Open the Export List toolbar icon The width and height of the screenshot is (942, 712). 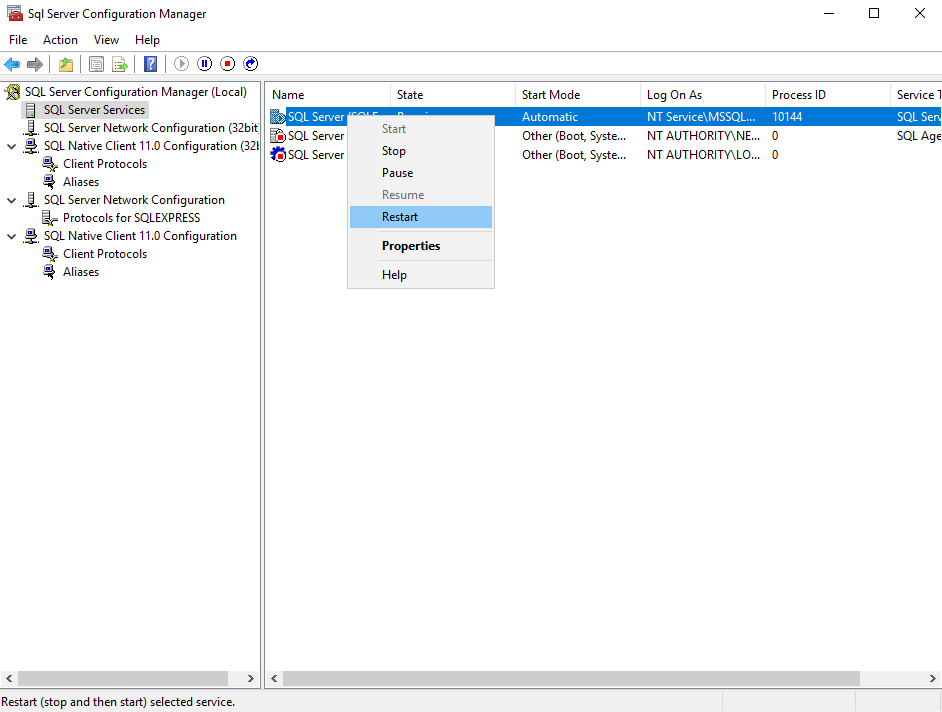pos(119,63)
